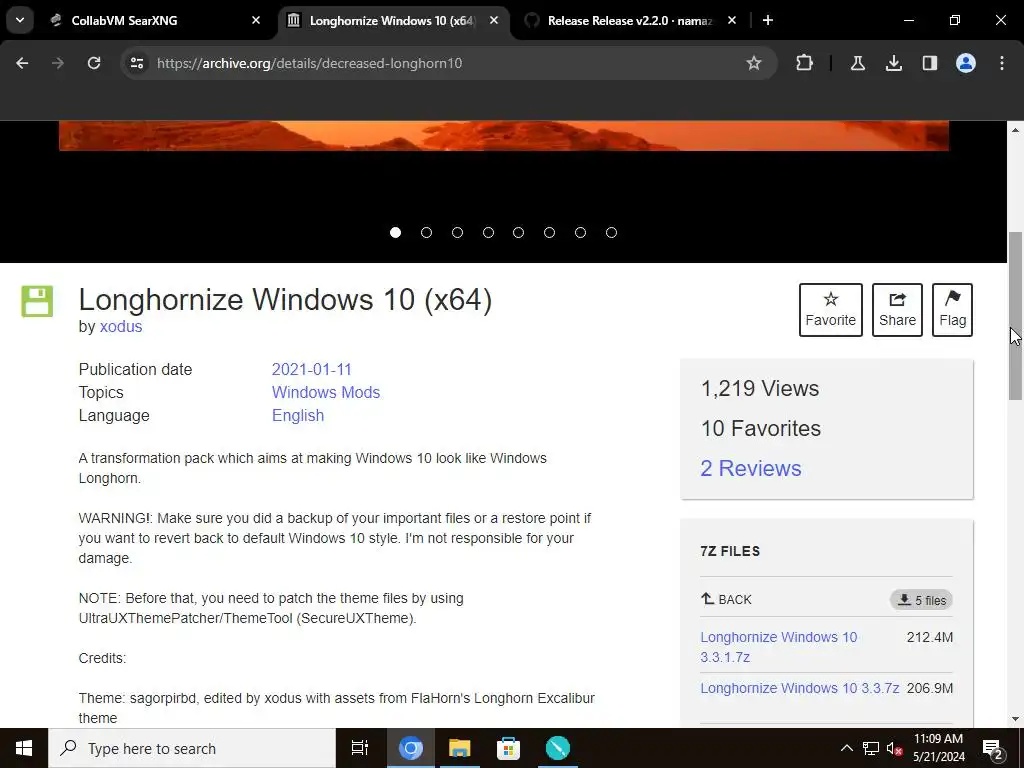Jump to the 2 Reviews section
This screenshot has height=768, width=1024.
[751, 468]
